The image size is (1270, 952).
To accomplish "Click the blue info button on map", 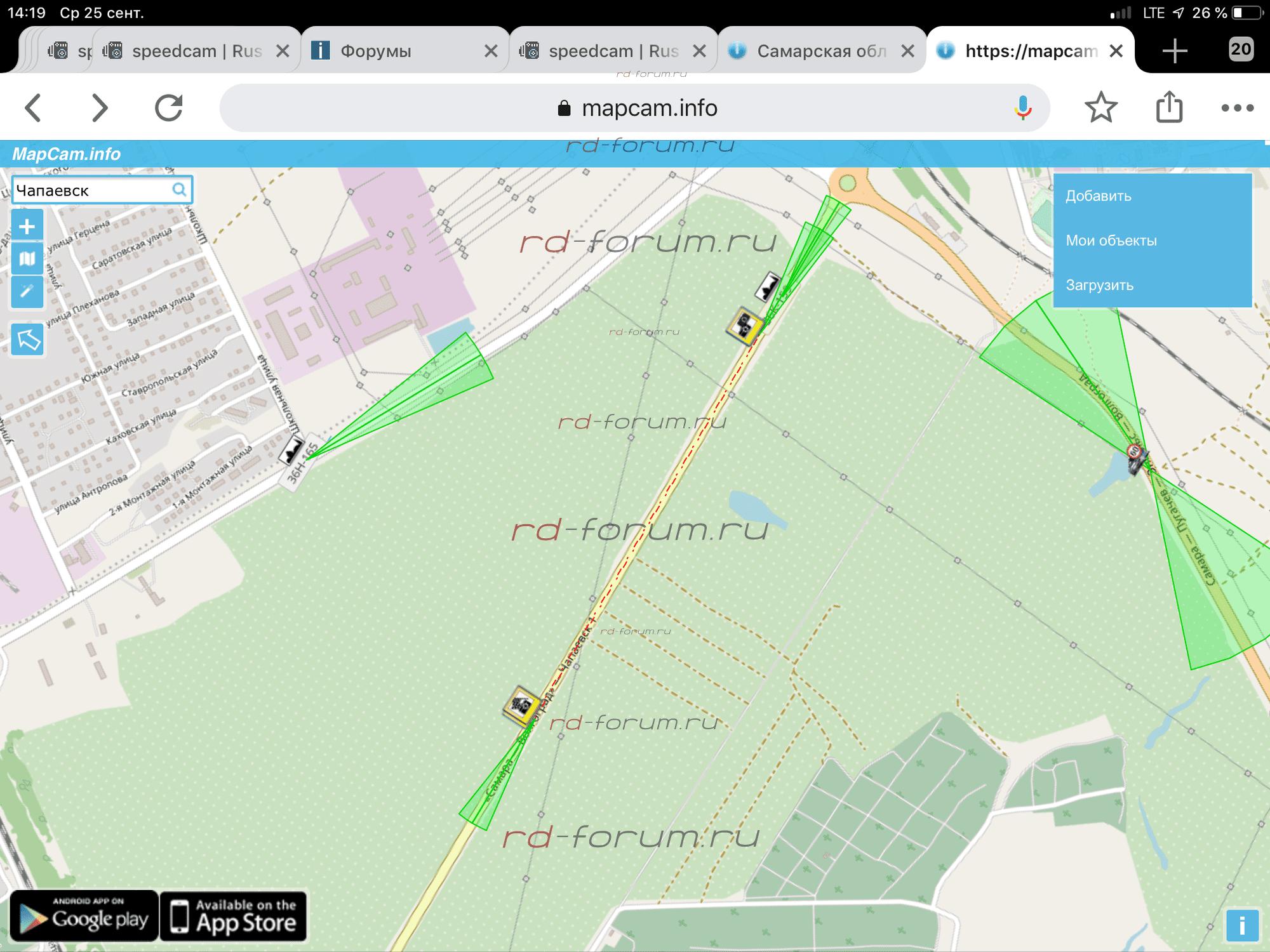I will 1241,925.
